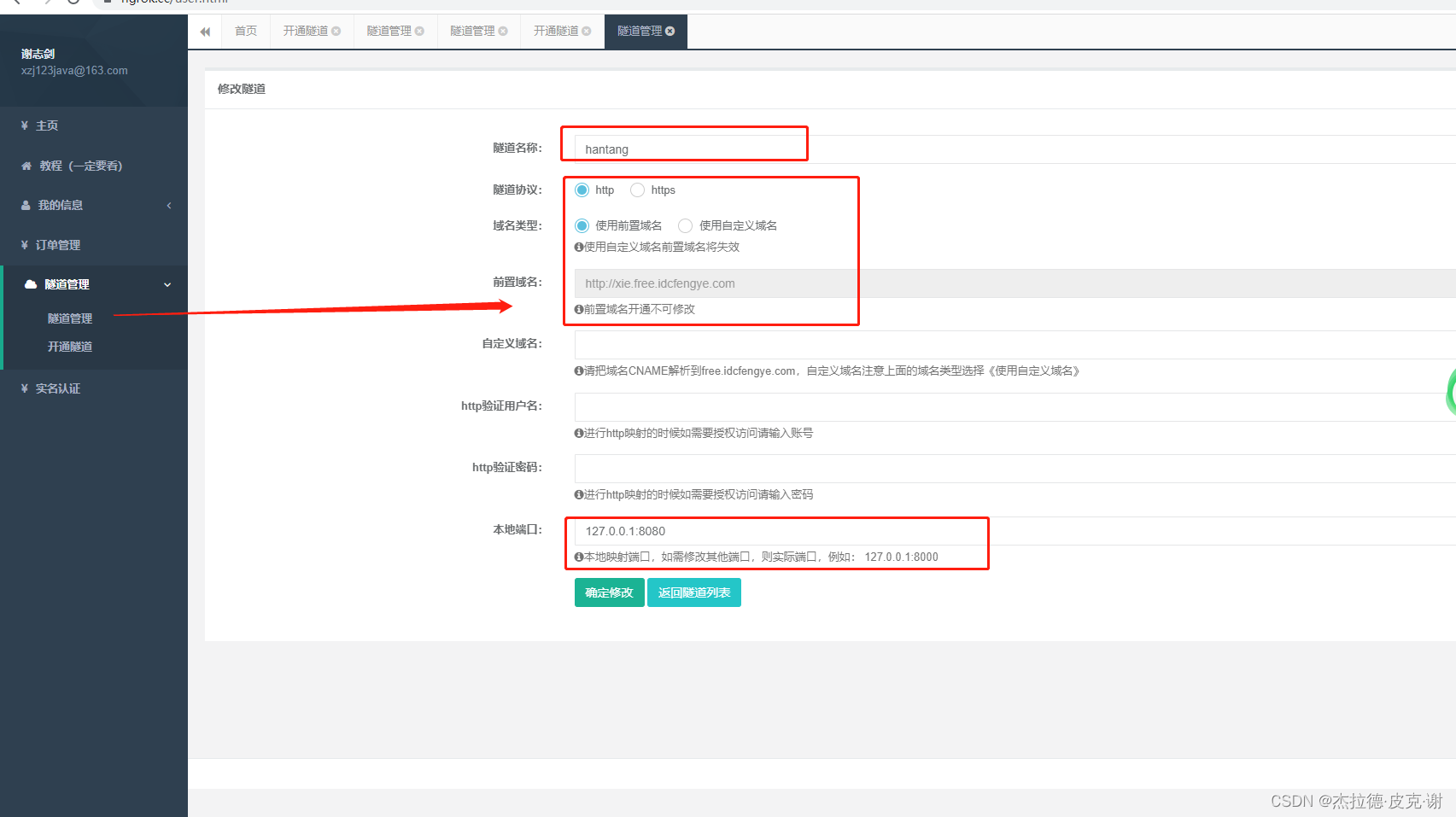Choose the 使用自定义域名 radio option

coord(685,225)
